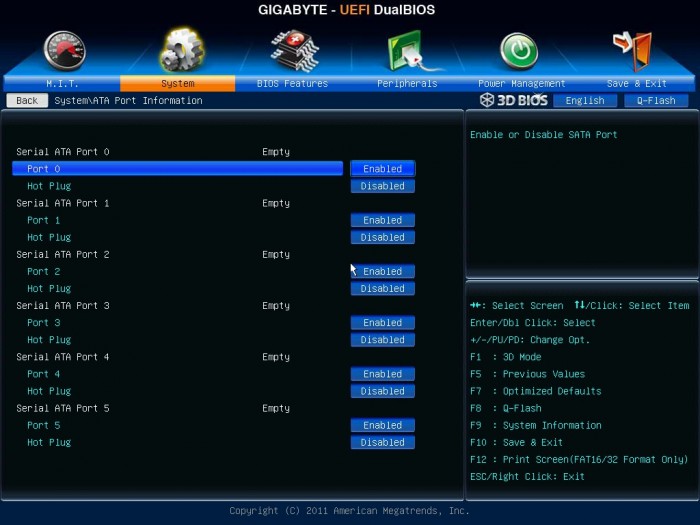700x525 pixels.
Task: Select the Port 1 setting label
Action: (43, 220)
